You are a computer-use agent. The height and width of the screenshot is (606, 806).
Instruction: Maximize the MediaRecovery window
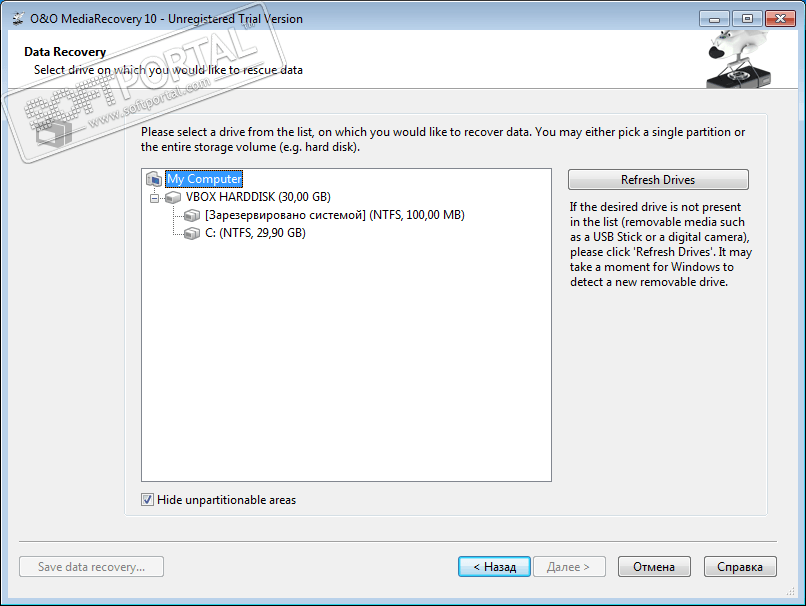(747, 19)
